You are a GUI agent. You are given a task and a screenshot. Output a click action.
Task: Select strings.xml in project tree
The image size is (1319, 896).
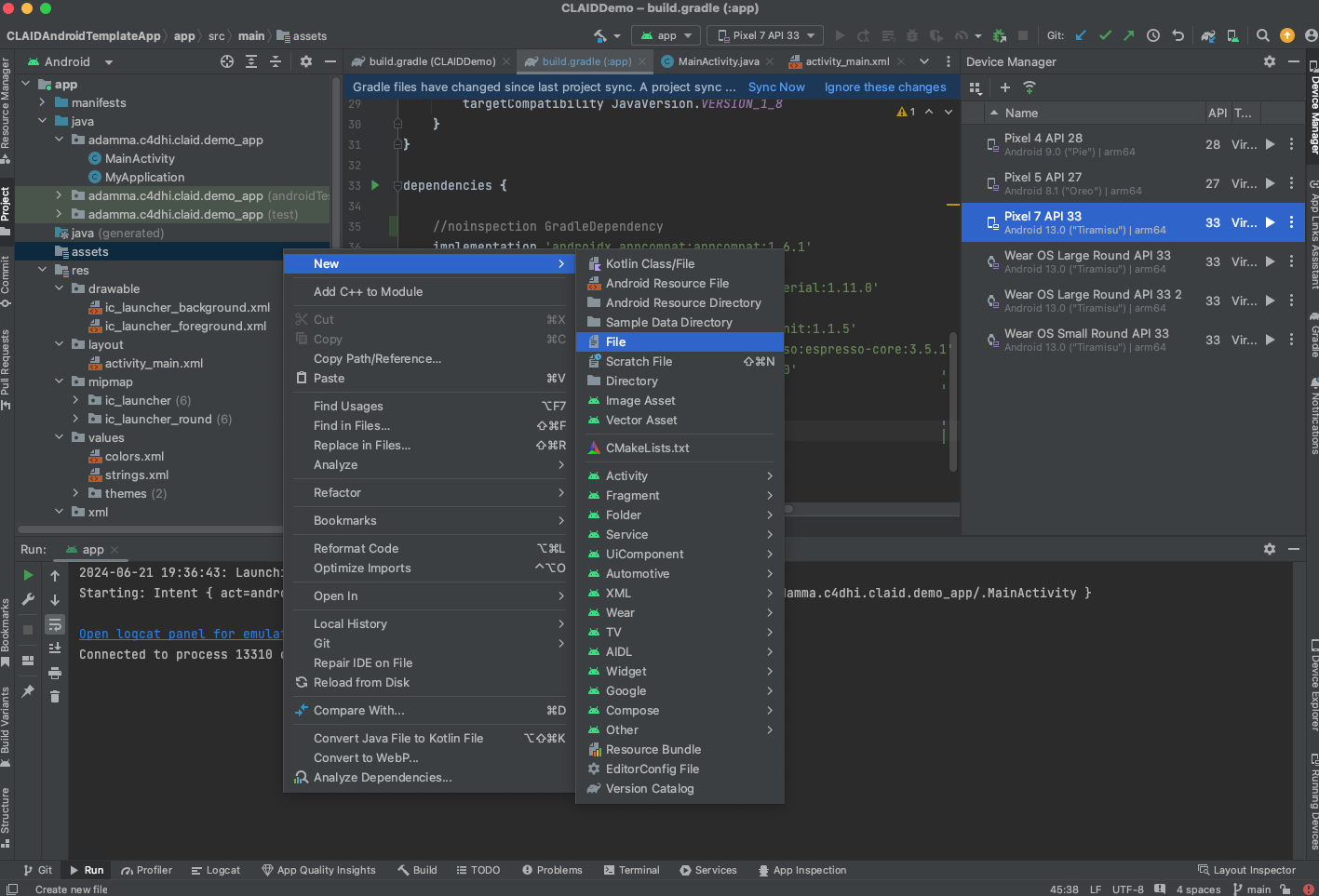(137, 475)
